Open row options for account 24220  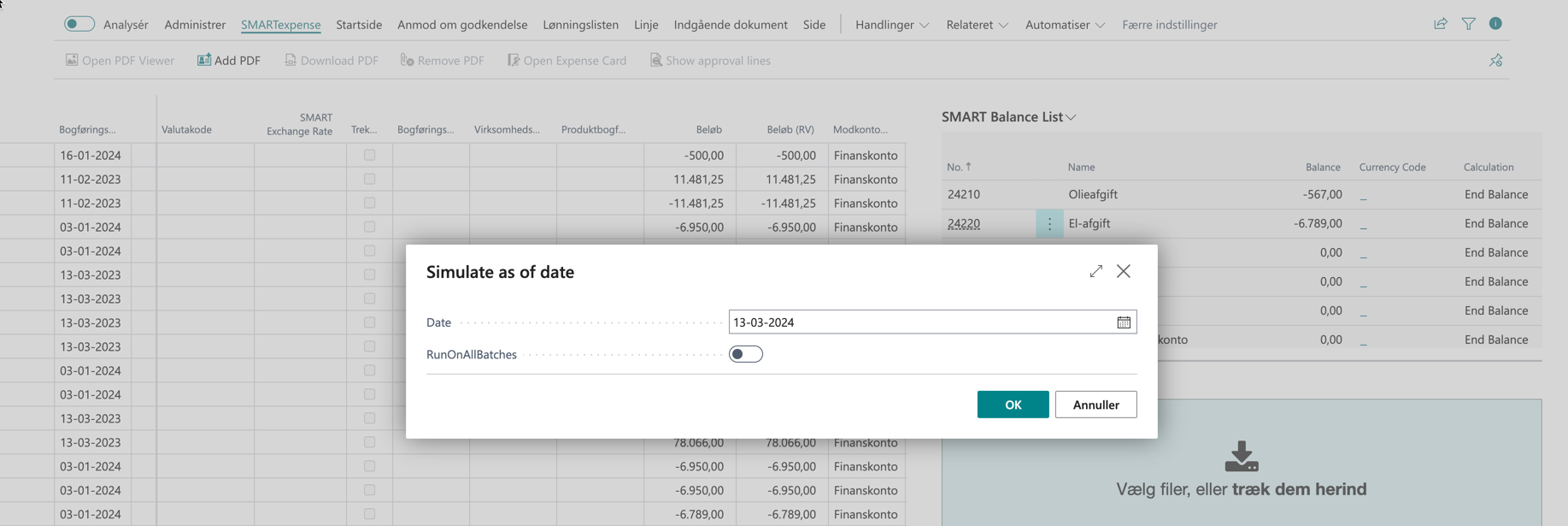1049,223
